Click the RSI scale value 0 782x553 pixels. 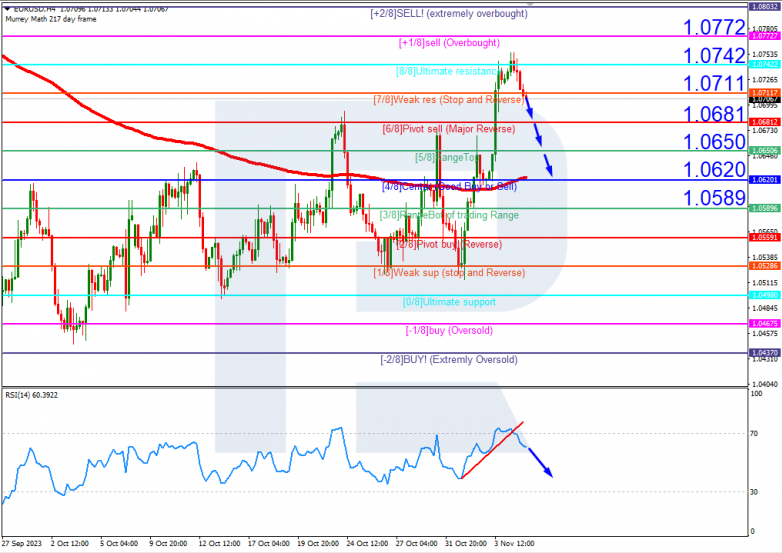coord(753,532)
